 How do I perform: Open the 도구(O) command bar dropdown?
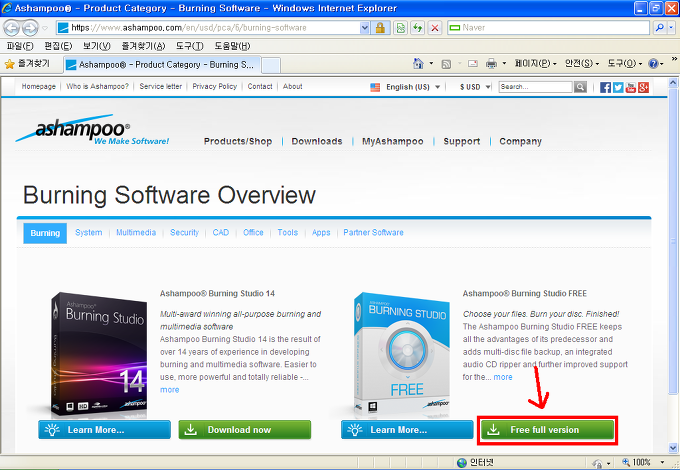(624, 64)
